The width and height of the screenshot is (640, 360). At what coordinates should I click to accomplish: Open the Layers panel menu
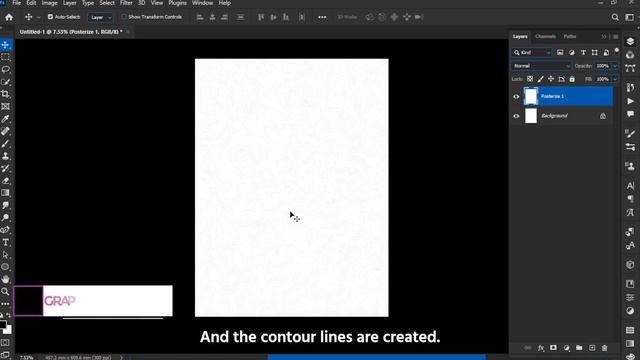tap(616, 37)
